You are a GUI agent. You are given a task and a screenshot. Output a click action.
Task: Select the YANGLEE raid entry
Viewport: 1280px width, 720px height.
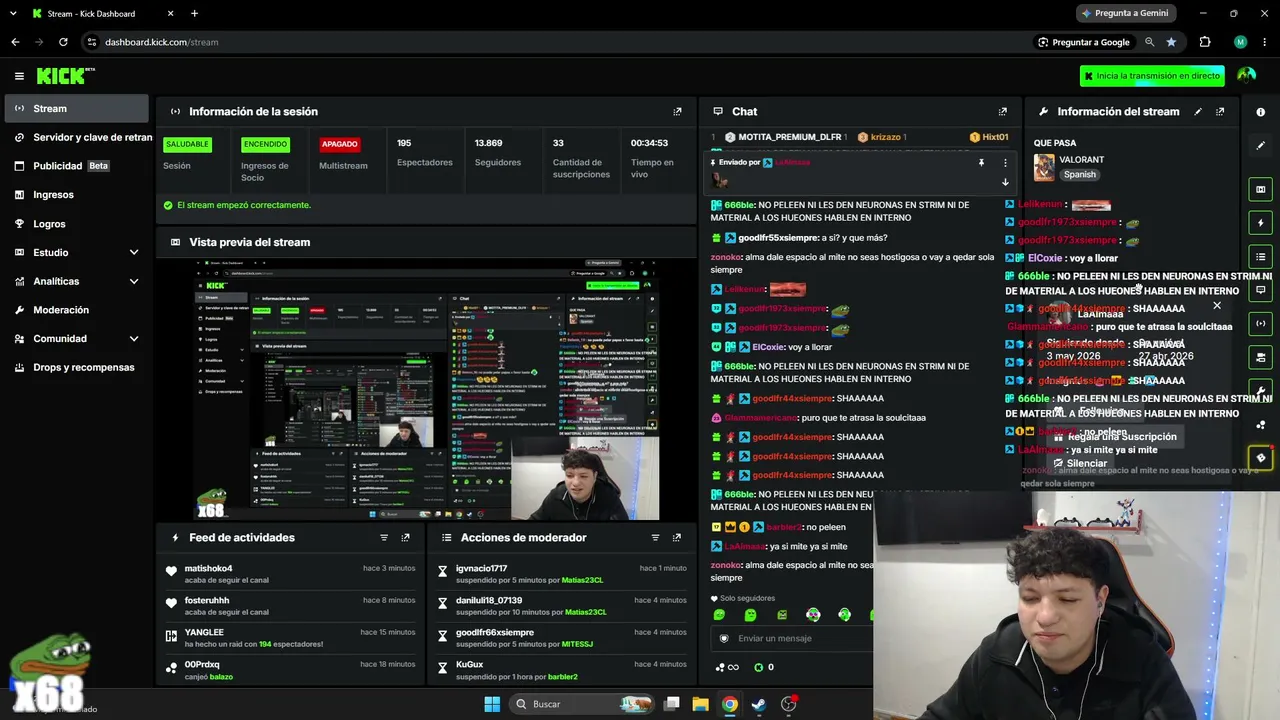tap(291, 638)
